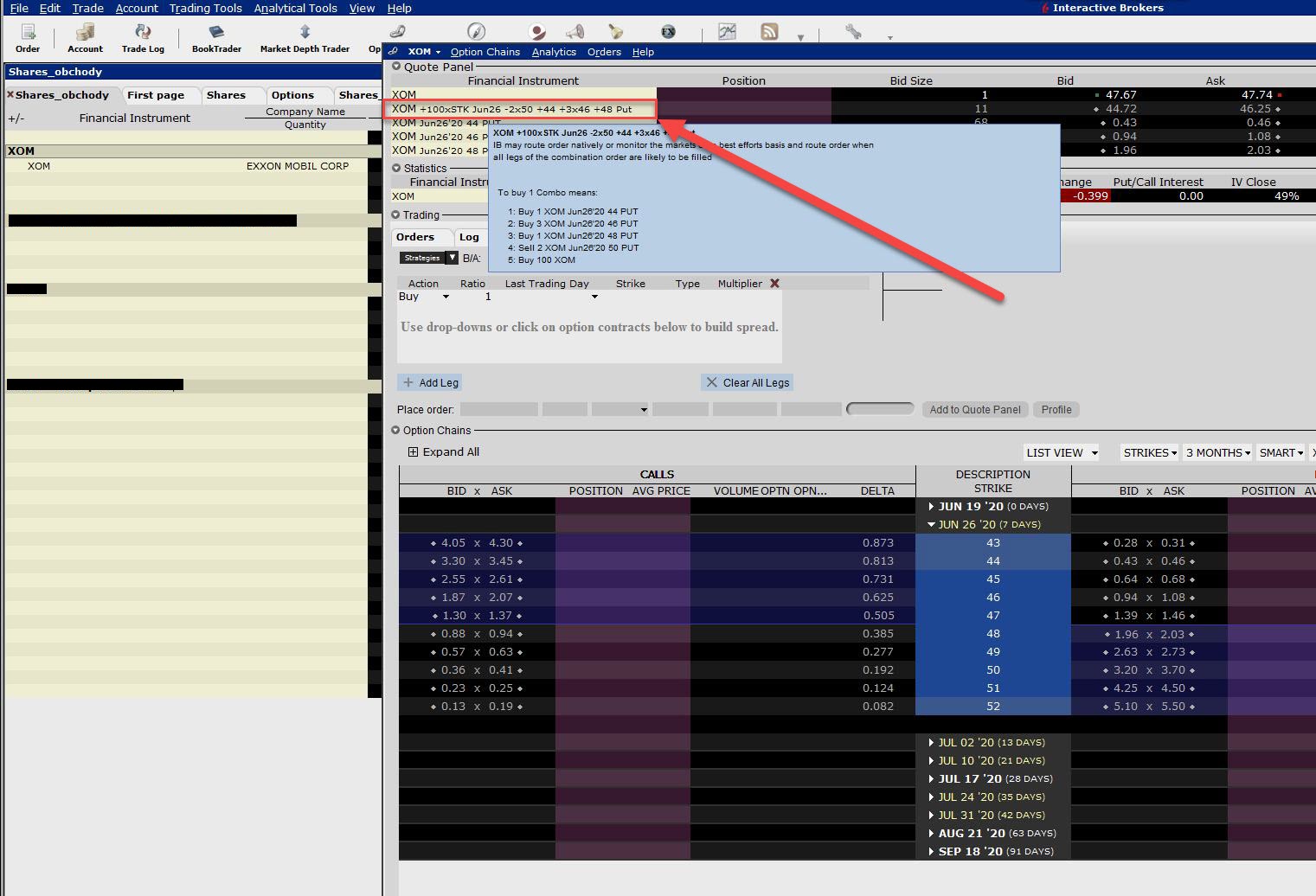This screenshot has width=1316, height=896.
Task: Open the Analytical Tools menu
Action: pyautogui.click(x=295, y=8)
